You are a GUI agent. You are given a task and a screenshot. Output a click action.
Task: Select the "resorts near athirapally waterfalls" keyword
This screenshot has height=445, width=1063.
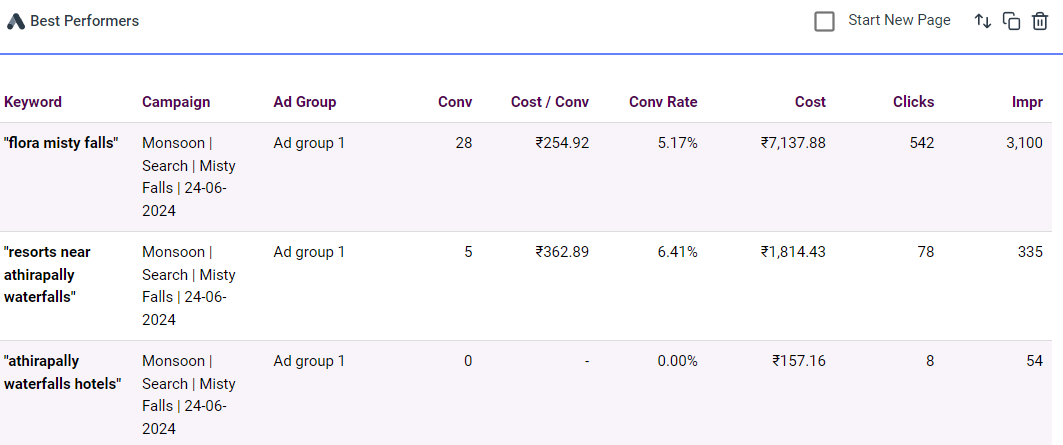(47, 275)
